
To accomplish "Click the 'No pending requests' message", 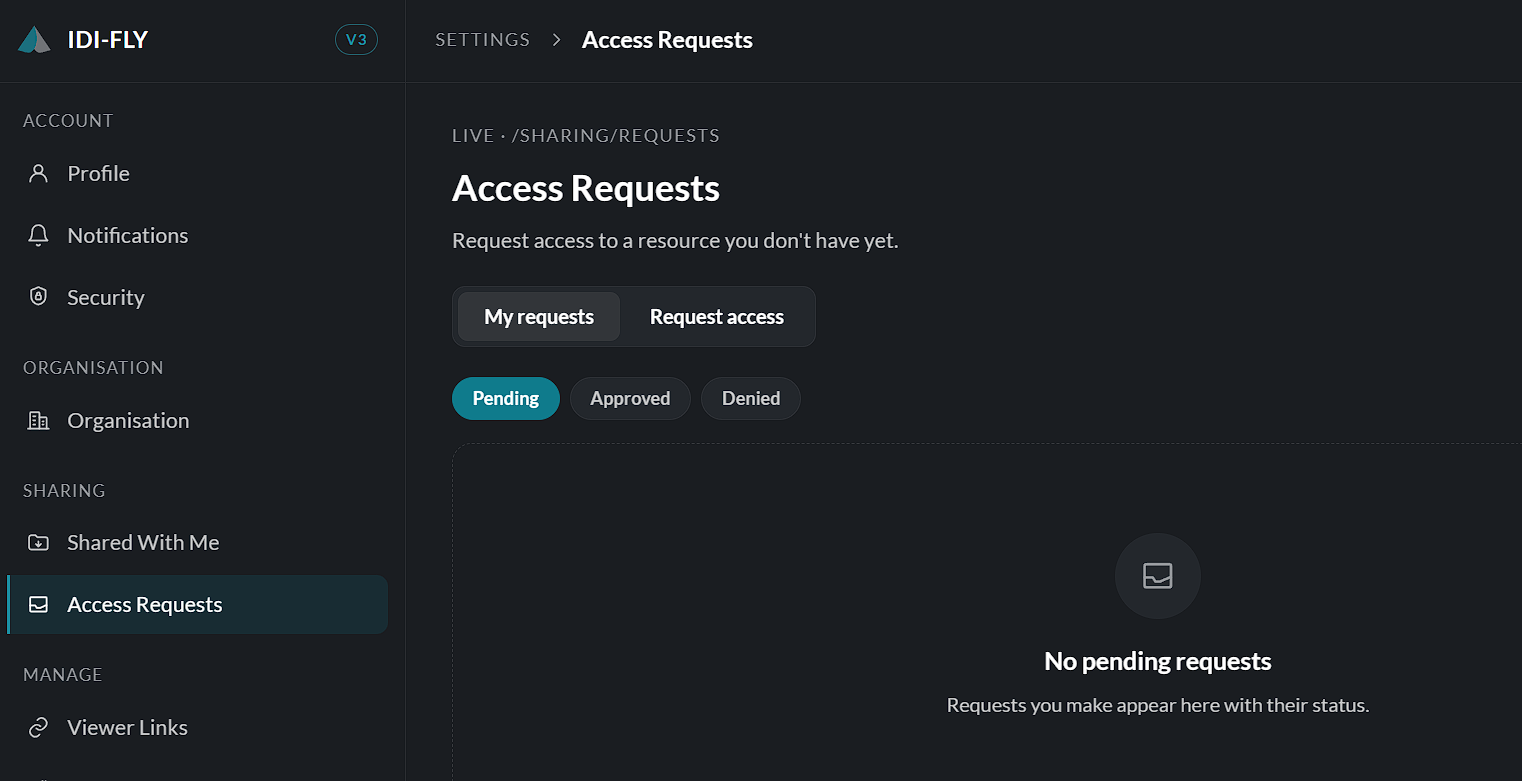I will 1158,661.
